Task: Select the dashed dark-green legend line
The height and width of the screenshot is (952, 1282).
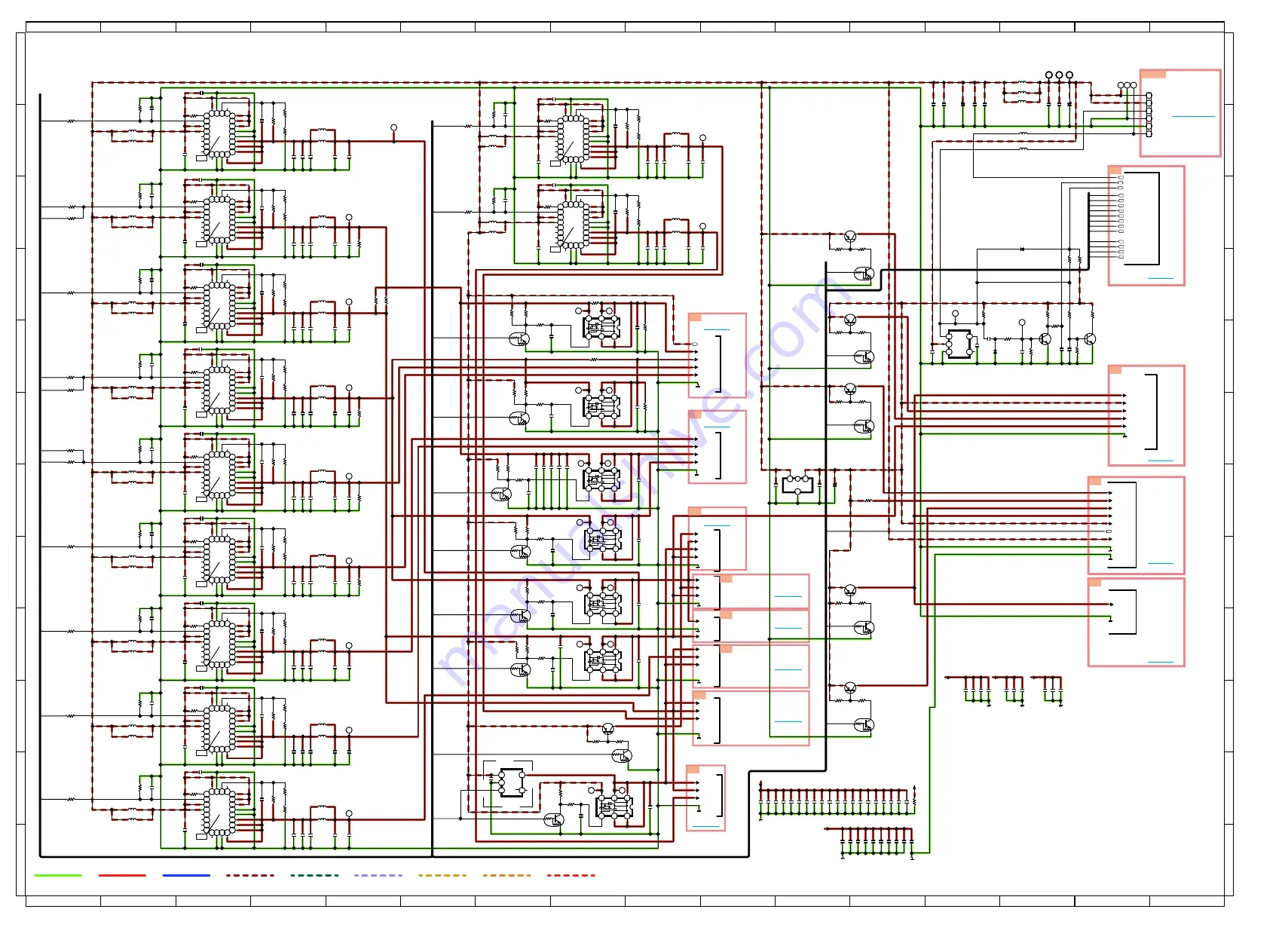Action: pyautogui.click(x=314, y=875)
